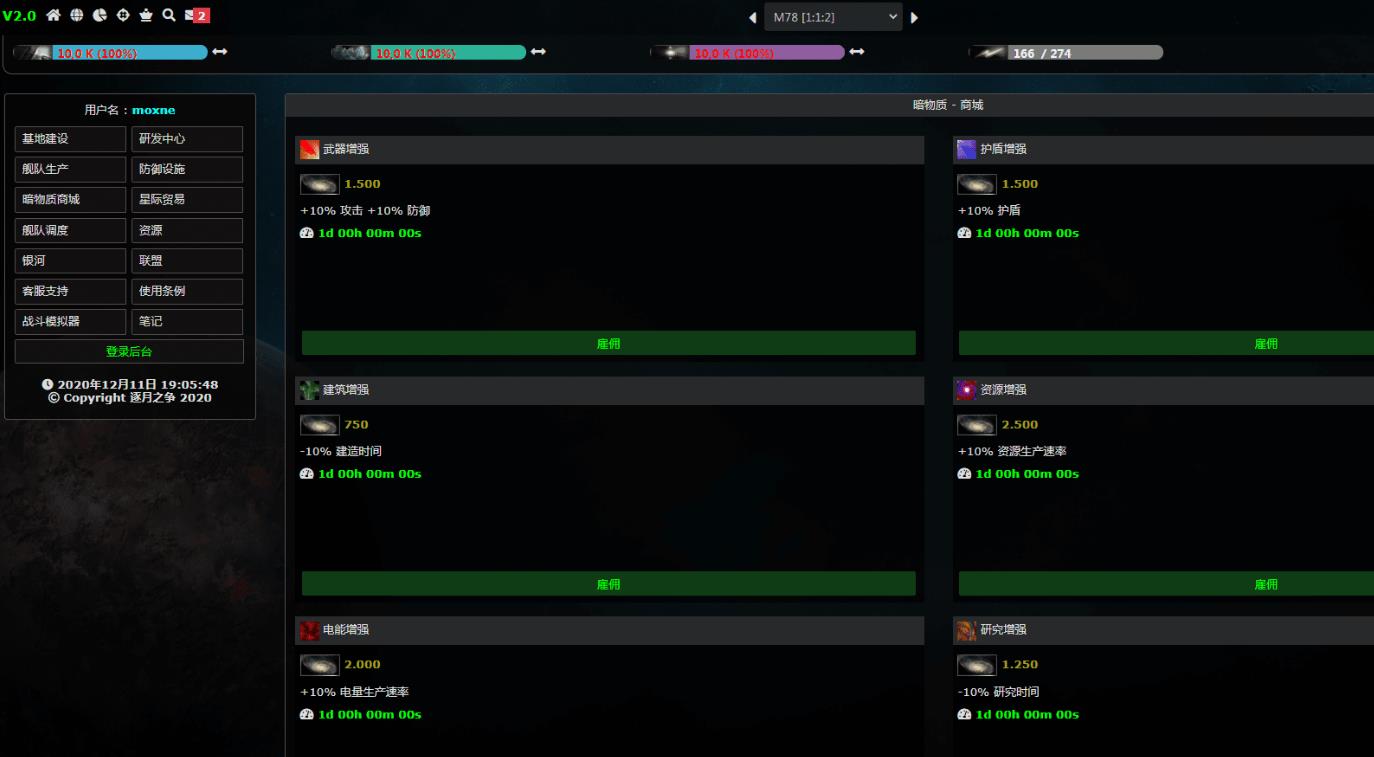
Task: Open the M78 [1:1:2] planet dropdown
Action: [x=833, y=17]
